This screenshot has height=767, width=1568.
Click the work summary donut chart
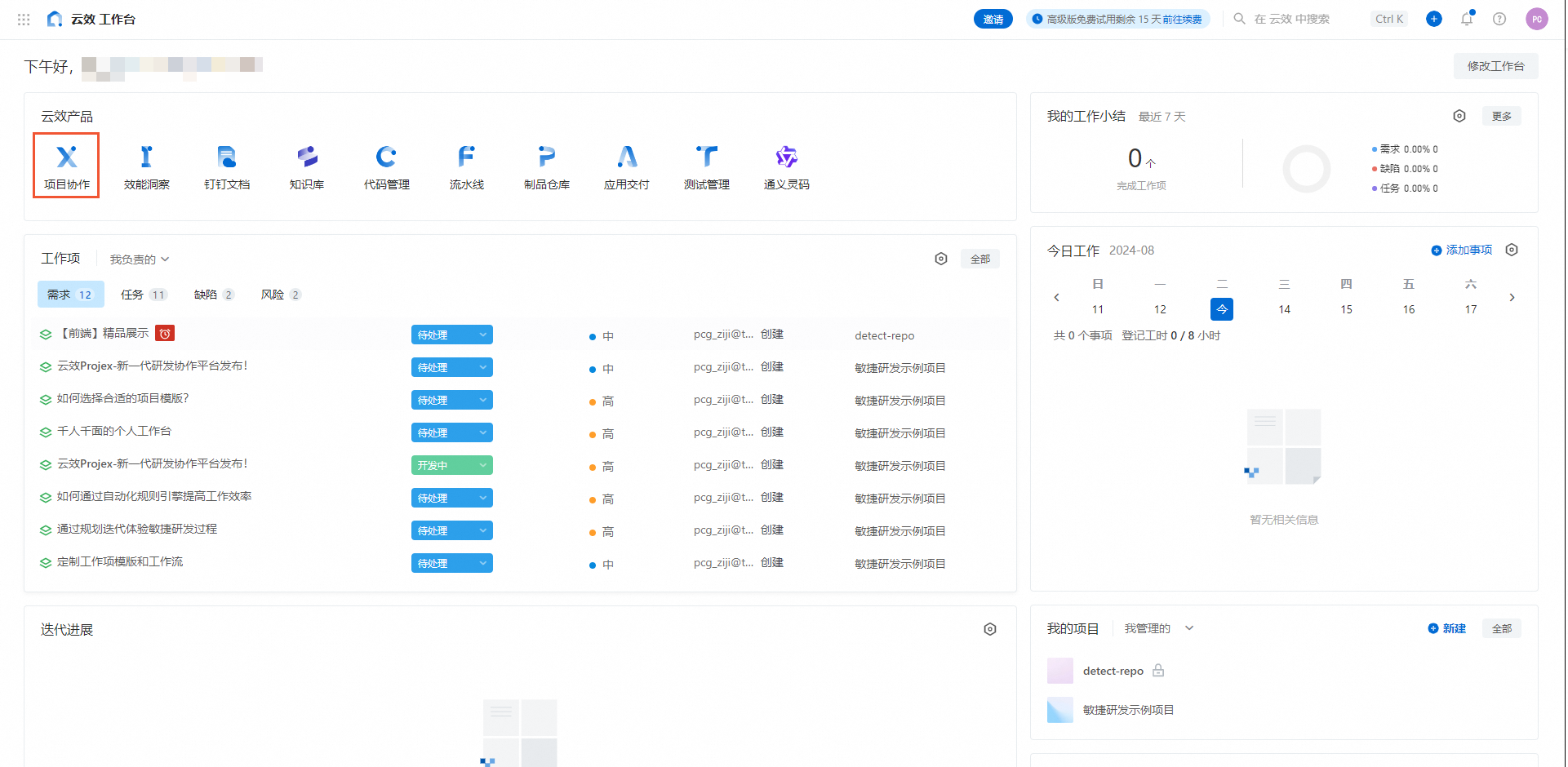click(x=1307, y=169)
